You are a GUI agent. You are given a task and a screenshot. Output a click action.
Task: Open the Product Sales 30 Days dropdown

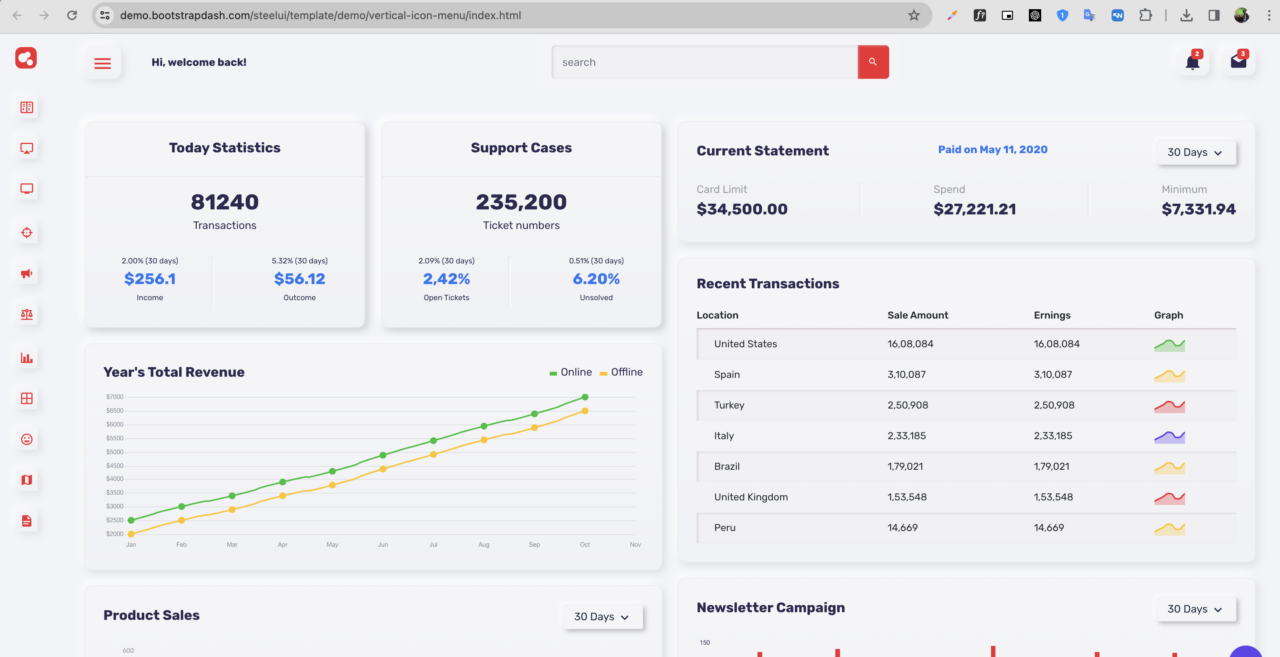[x=601, y=617]
